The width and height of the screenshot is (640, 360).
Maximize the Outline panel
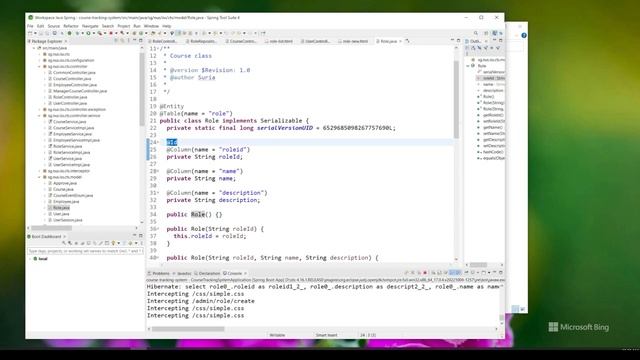tap(501, 41)
